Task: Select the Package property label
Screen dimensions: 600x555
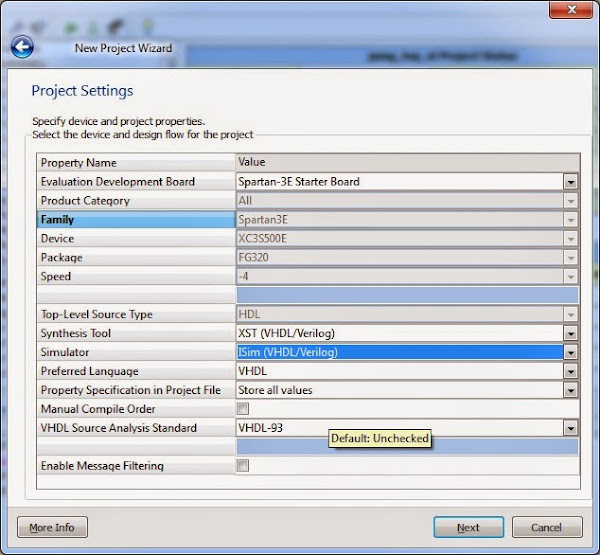Action: 136,258
